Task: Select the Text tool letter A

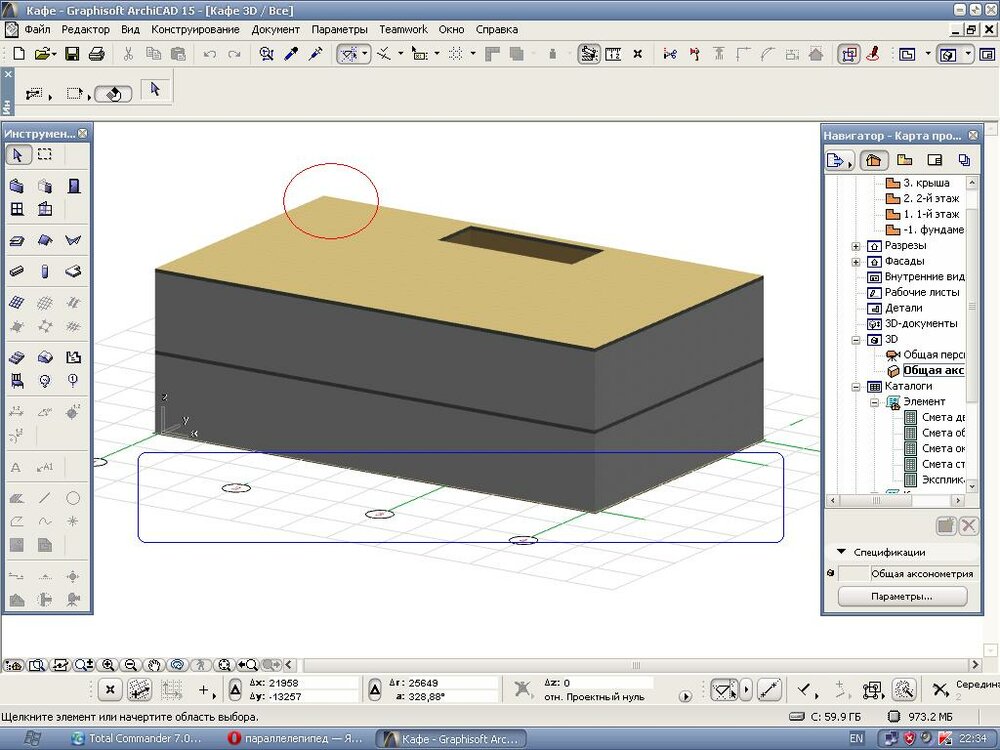Action: click(16, 467)
